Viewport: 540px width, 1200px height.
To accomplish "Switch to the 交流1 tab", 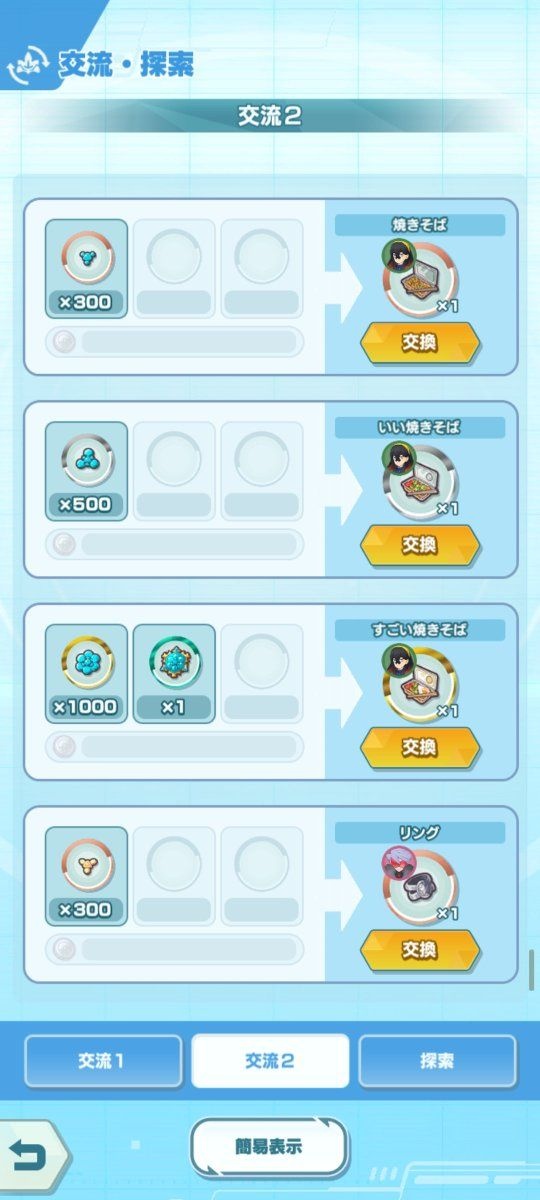I will (103, 1061).
